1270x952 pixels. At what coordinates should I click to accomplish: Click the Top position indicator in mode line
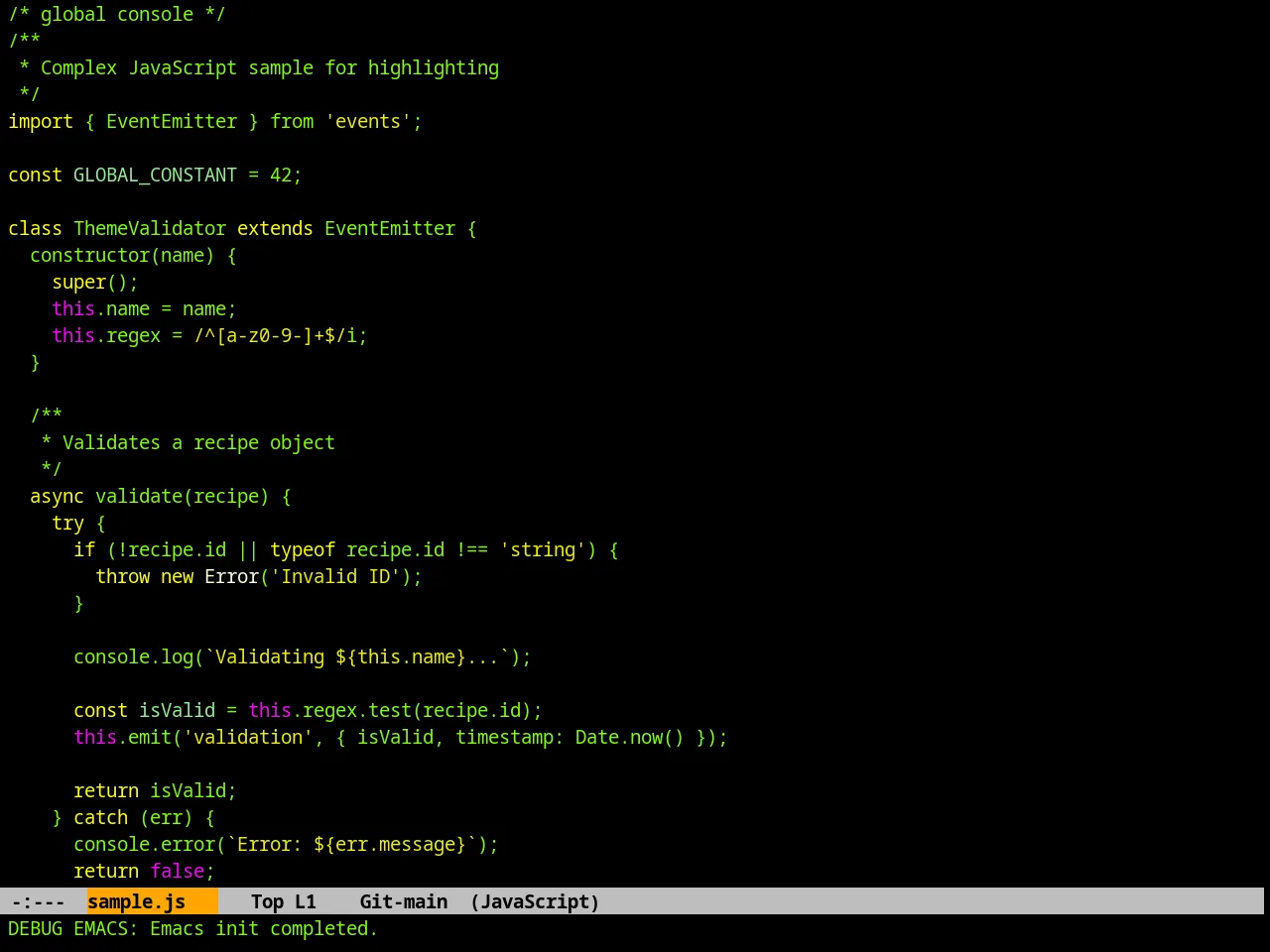[267, 901]
